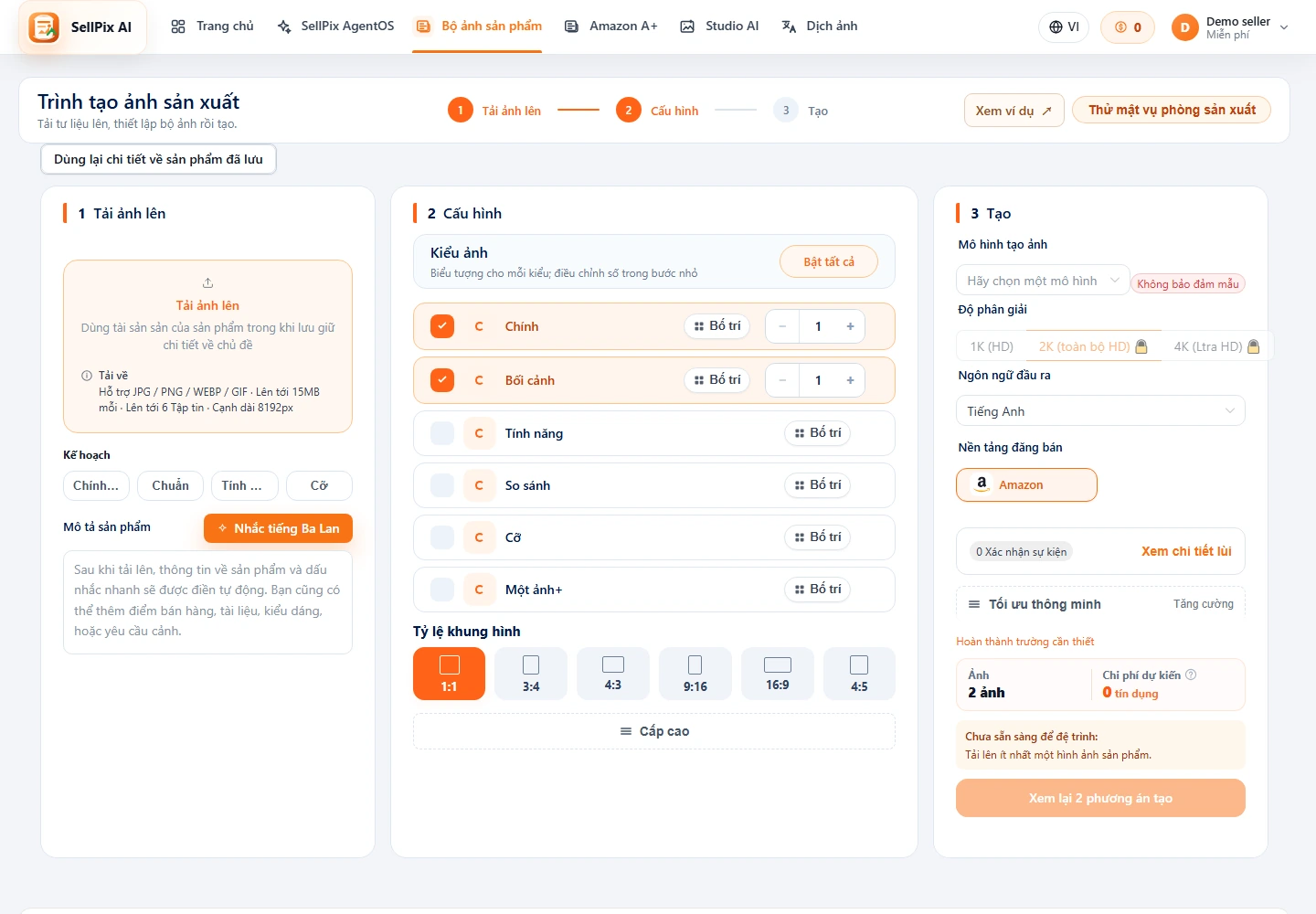The height and width of the screenshot is (914, 1316).
Task: Click Nhắc tiếng Ba Lan button
Action: point(278,528)
